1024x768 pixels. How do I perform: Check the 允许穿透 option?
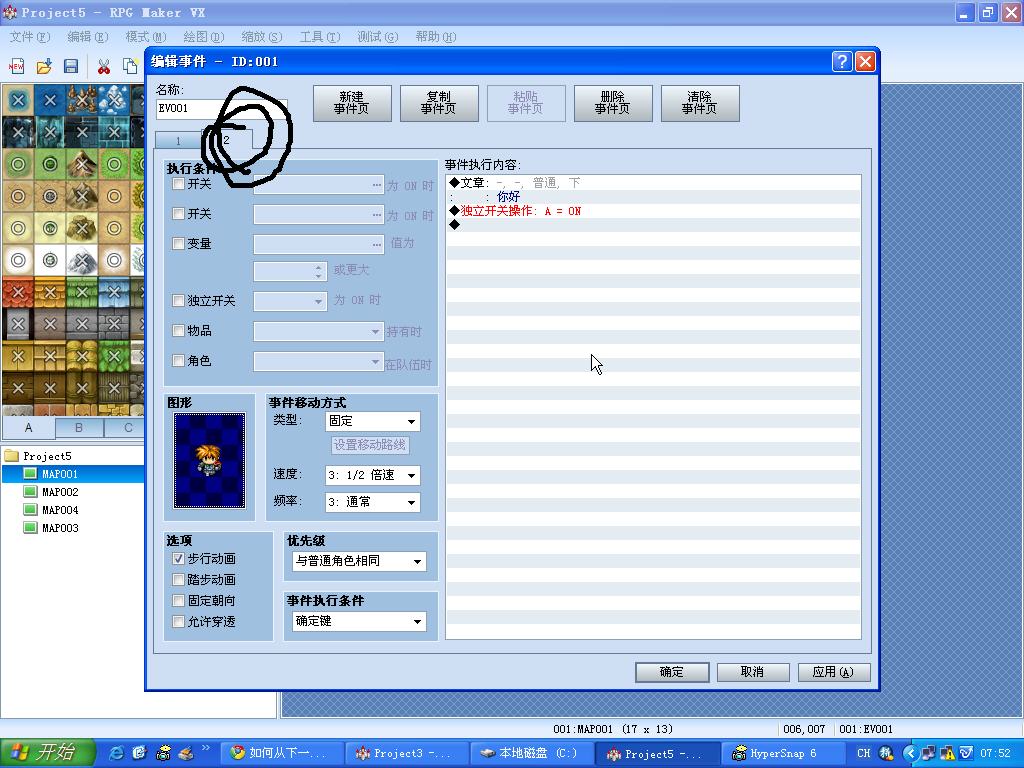coord(178,621)
